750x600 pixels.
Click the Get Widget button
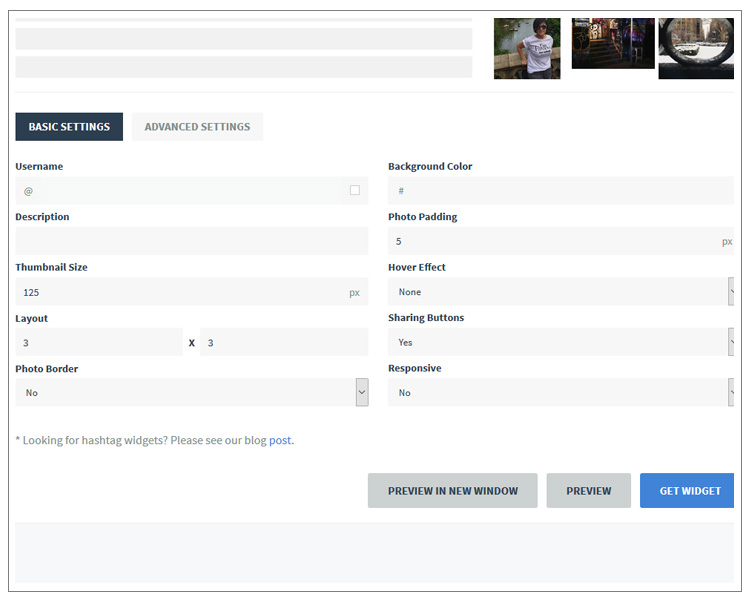pos(687,490)
